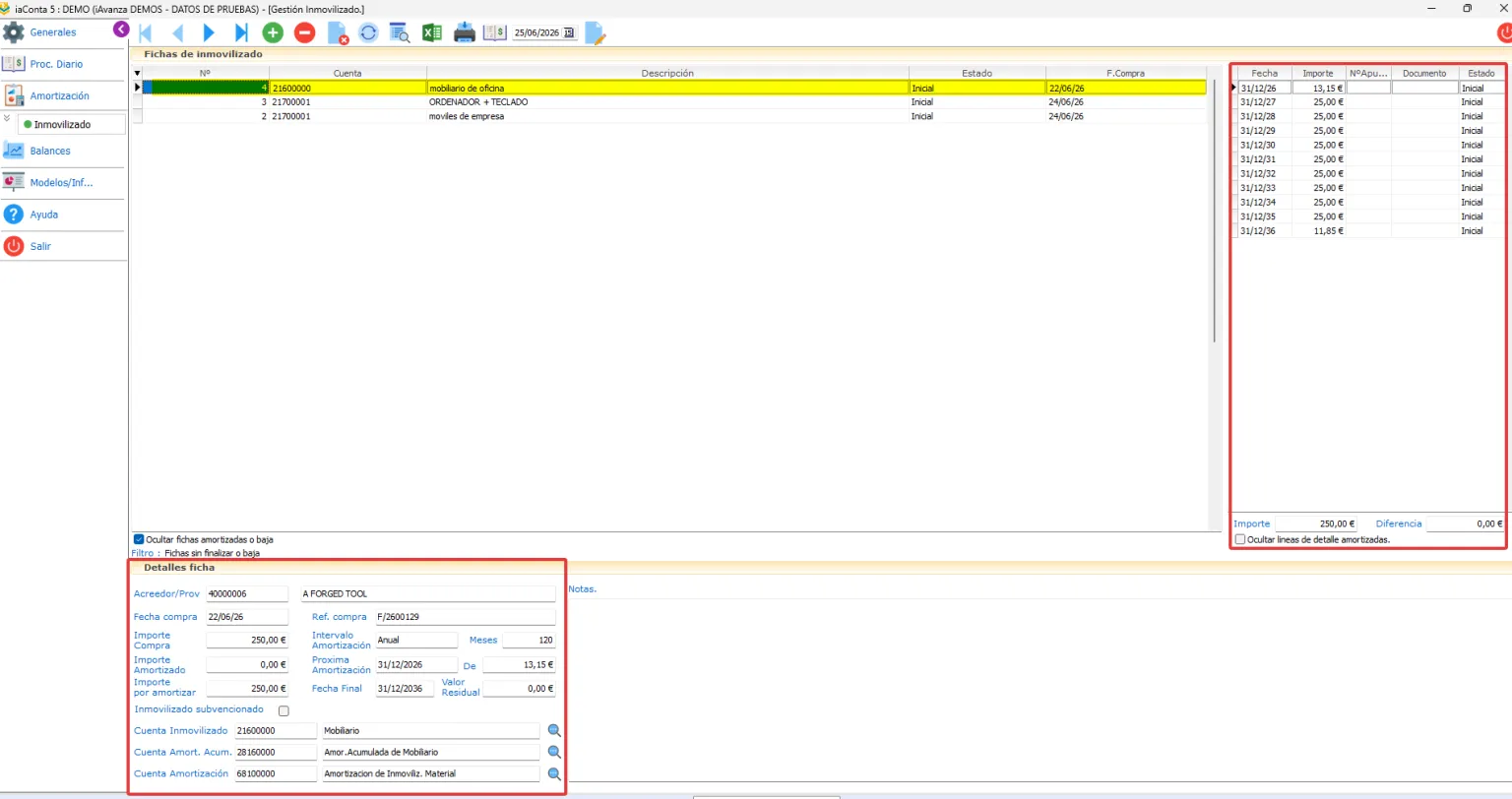Sort list by Descripción column header
The height and width of the screenshot is (799, 1512).
coord(667,73)
